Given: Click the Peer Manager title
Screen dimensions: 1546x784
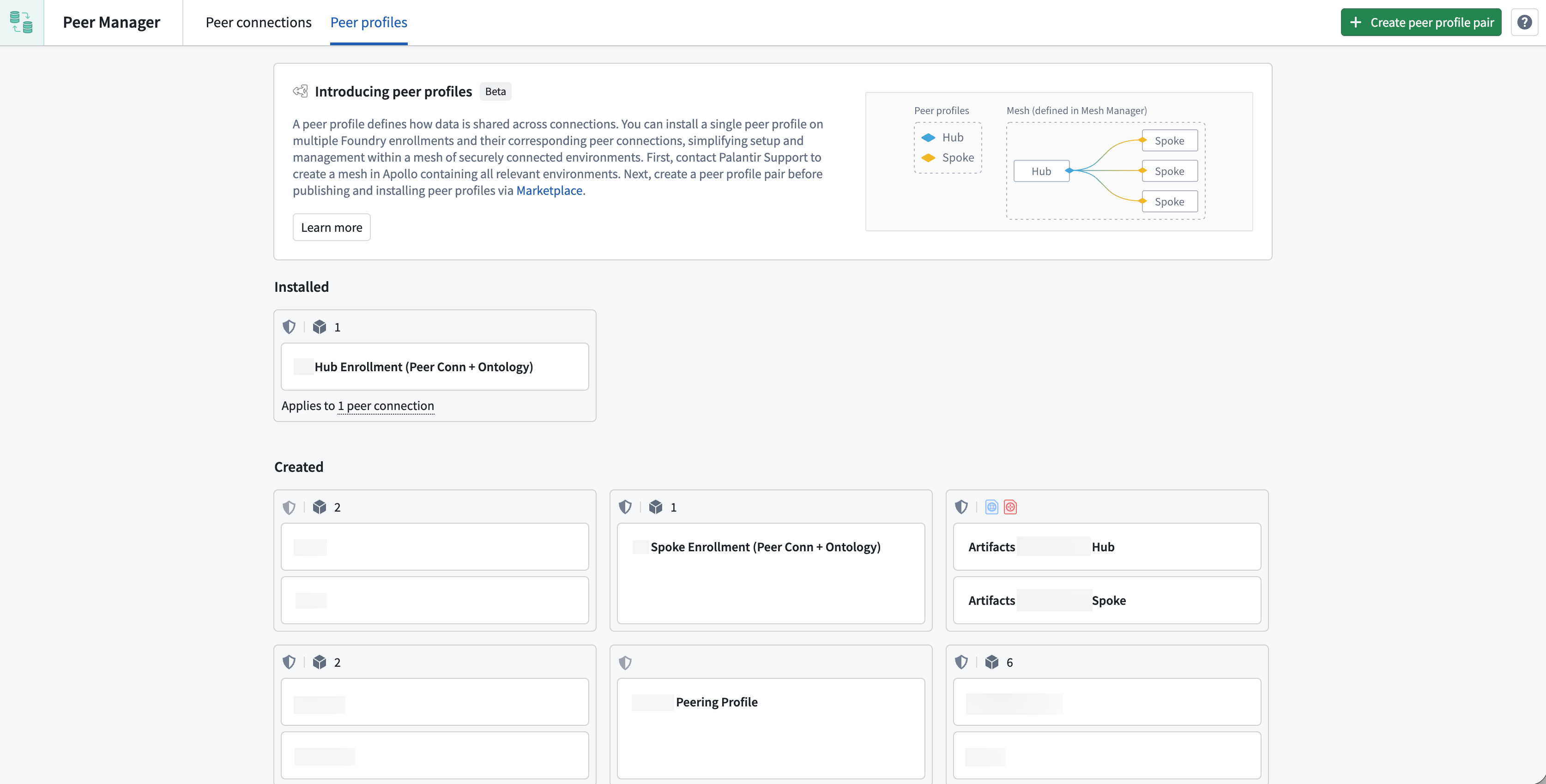Looking at the screenshot, I should pyautogui.click(x=112, y=22).
